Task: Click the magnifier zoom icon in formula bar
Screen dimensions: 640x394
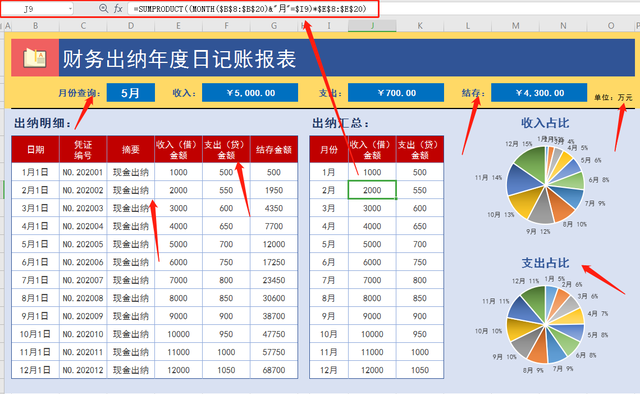Action: [104, 9]
